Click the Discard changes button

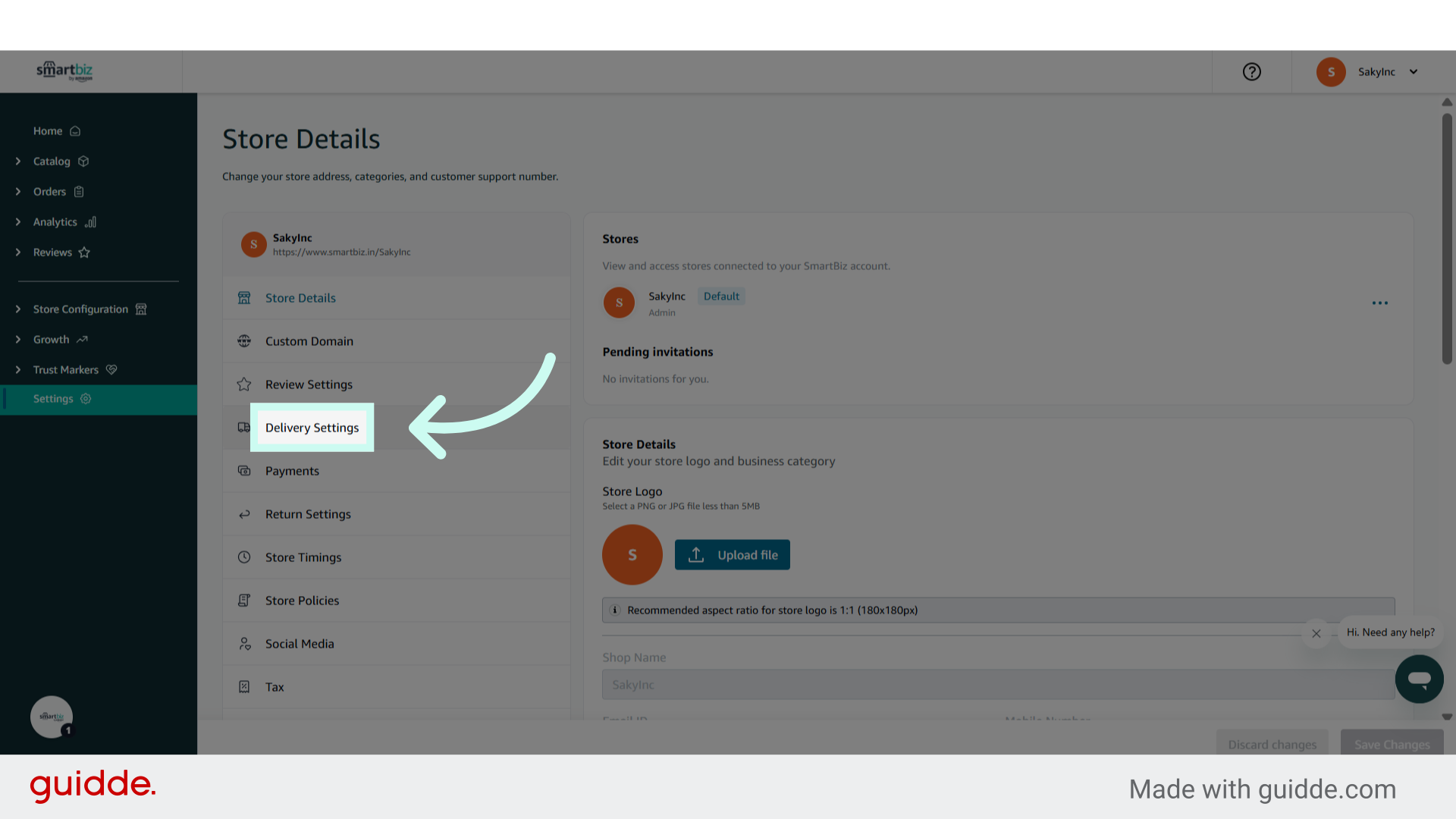(x=1272, y=745)
